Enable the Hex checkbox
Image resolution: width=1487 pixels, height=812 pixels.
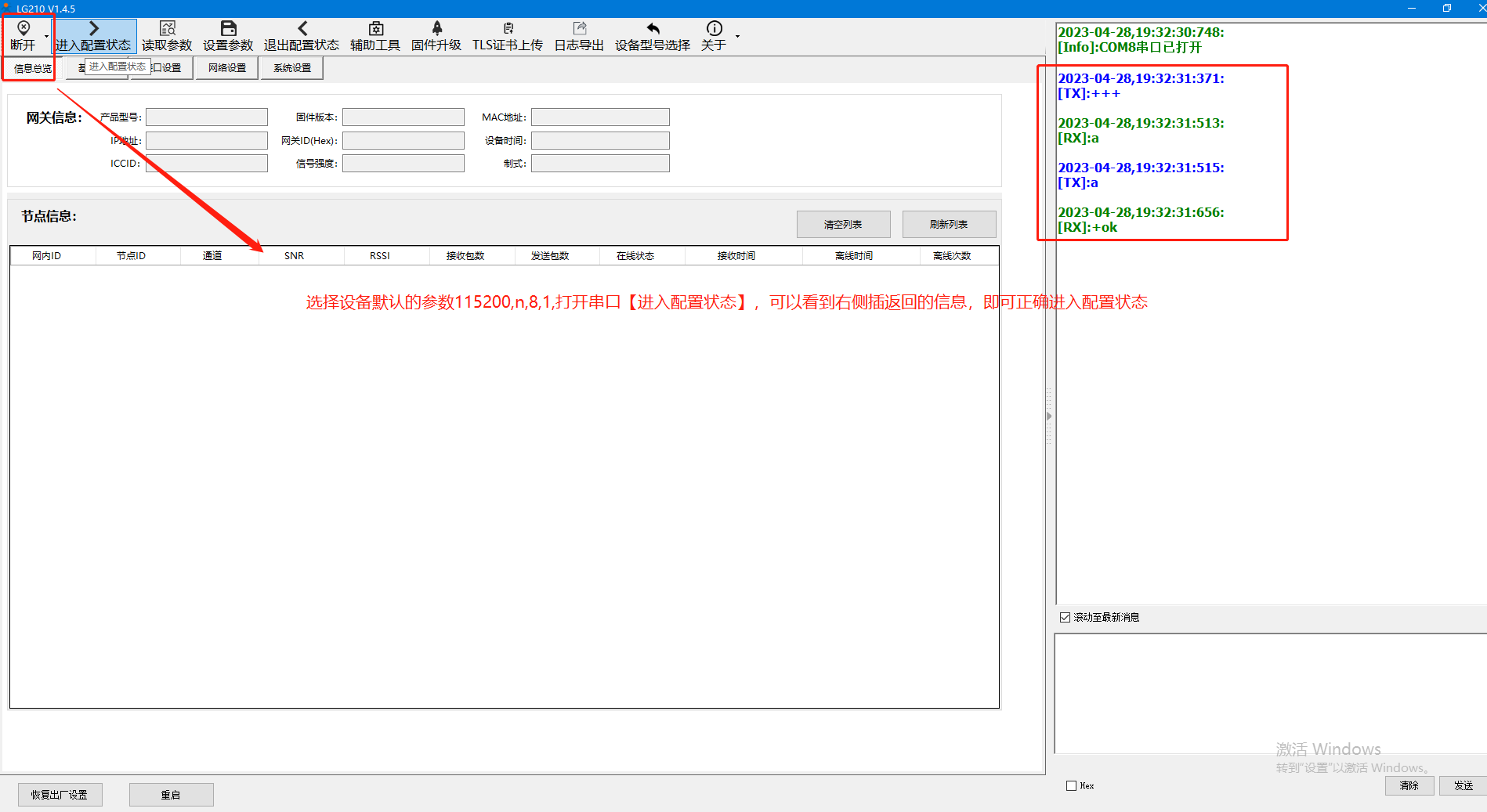click(1071, 785)
